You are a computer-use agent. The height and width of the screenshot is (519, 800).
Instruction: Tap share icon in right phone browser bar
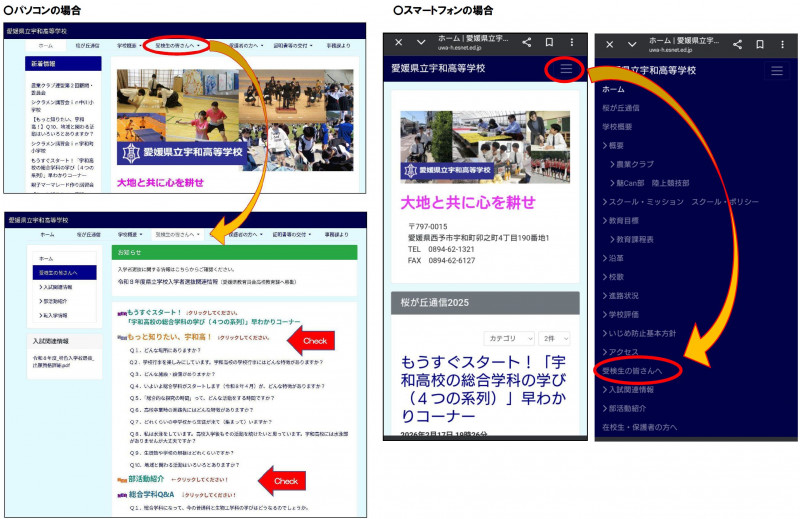pos(737,44)
